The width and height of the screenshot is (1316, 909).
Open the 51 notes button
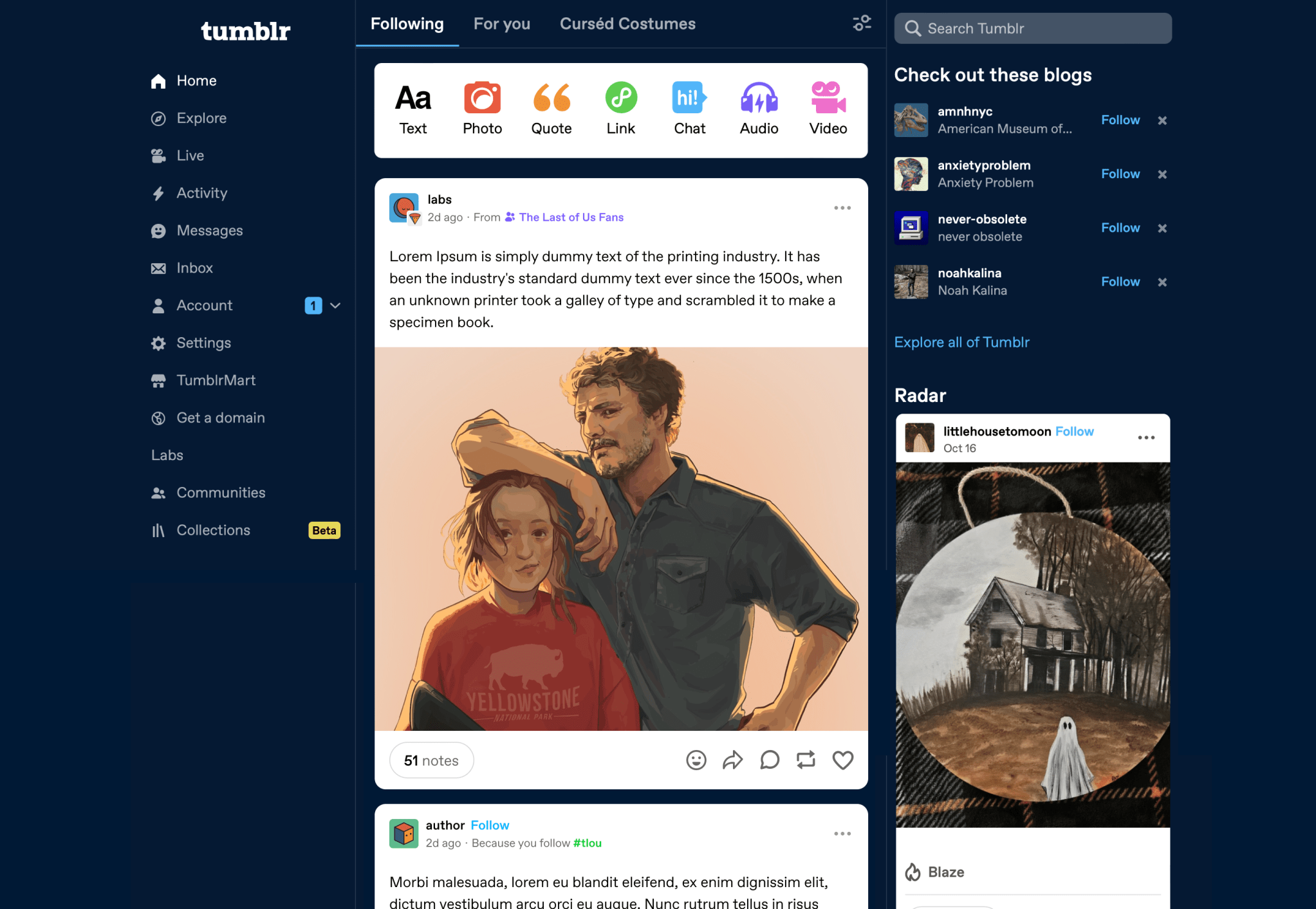click(x=431, y=760)
